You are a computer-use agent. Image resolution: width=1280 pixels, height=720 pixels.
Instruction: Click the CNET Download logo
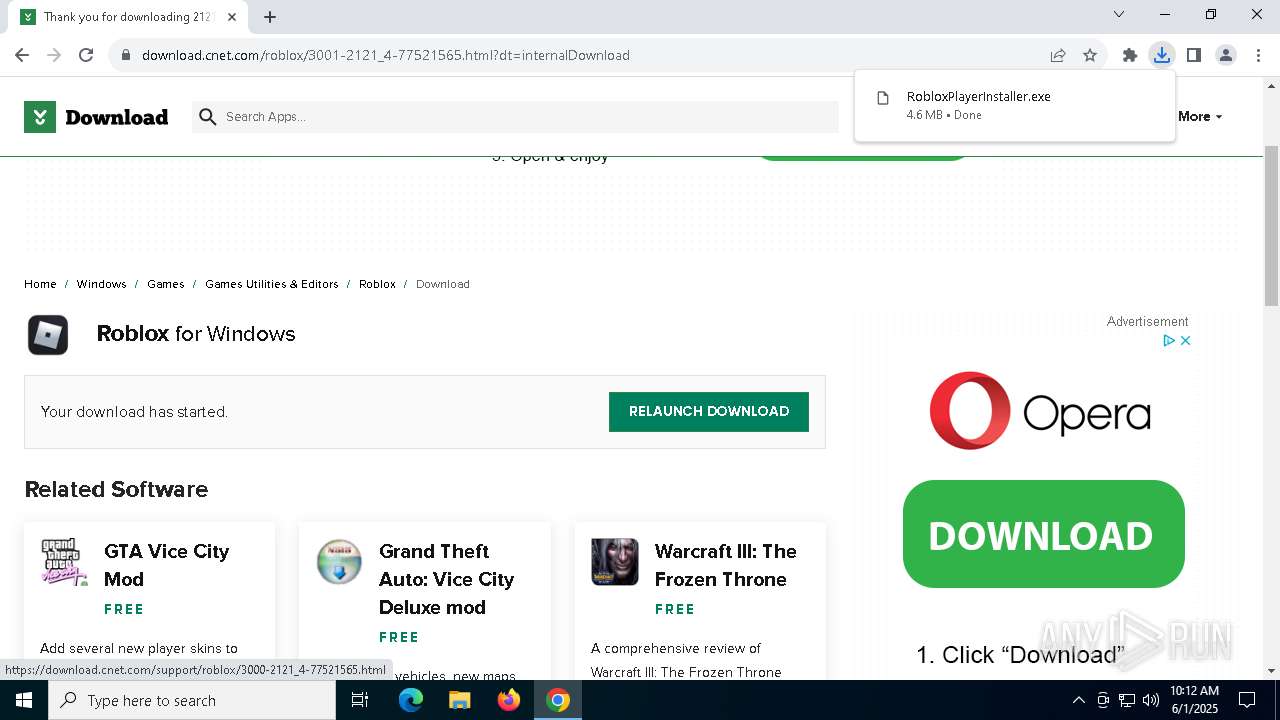(x=96, y=117)
